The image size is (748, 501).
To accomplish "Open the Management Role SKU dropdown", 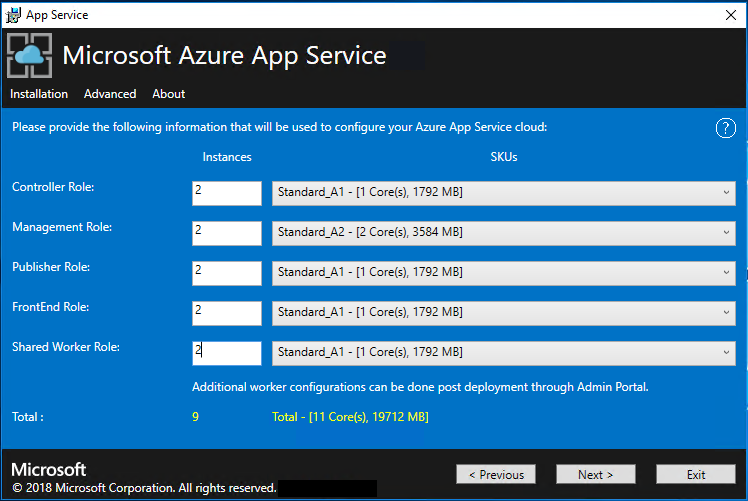I will point(504,233).
